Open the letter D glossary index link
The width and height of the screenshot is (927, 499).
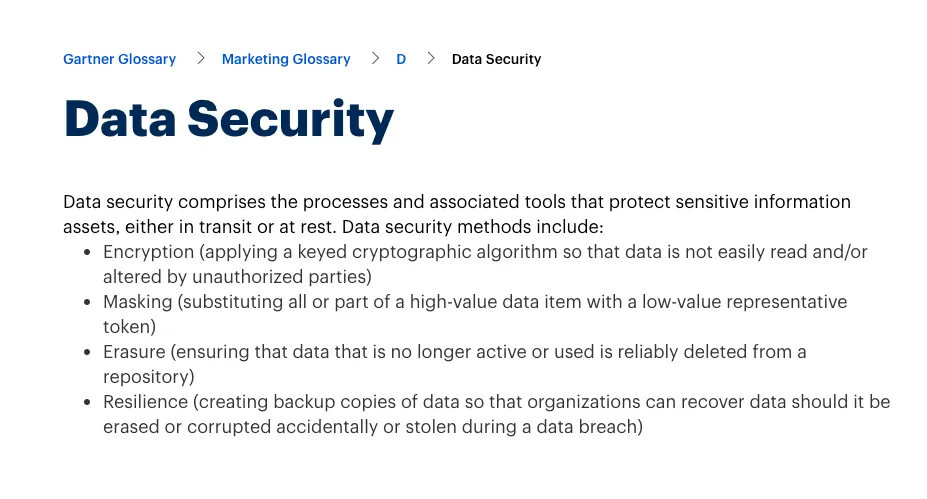pos(401,59)
